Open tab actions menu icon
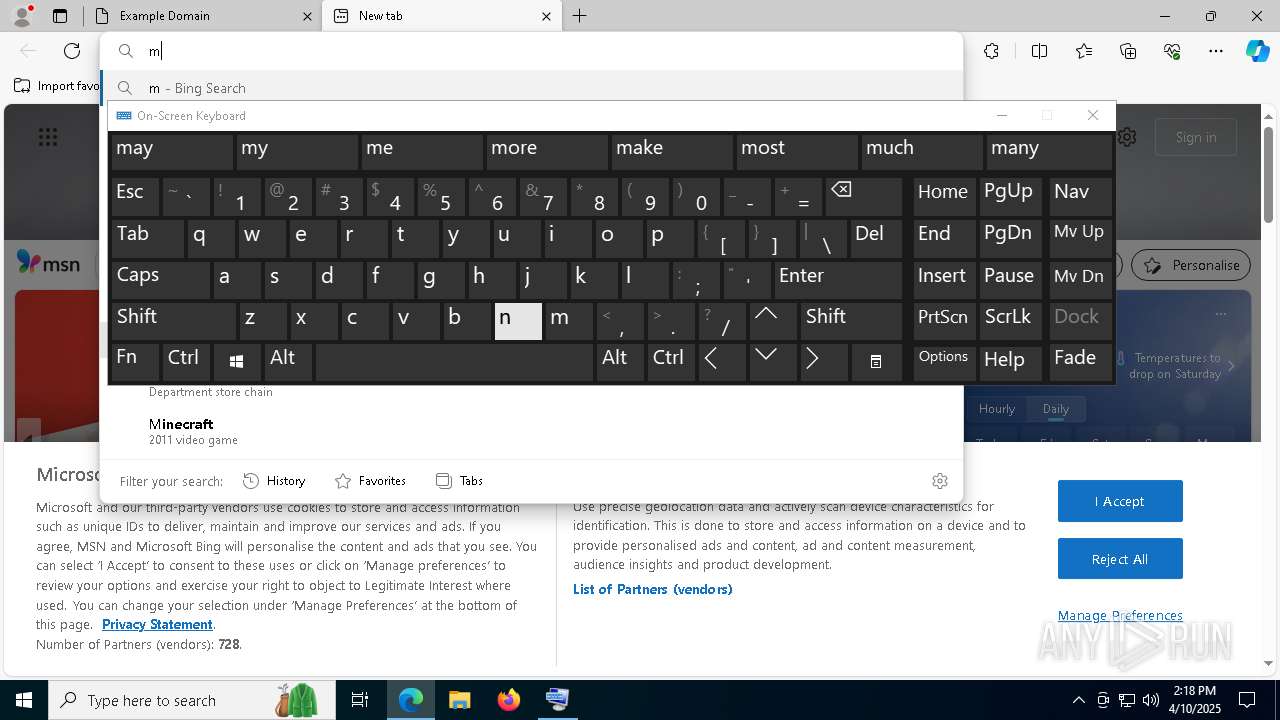 click(x=60, y=16)
